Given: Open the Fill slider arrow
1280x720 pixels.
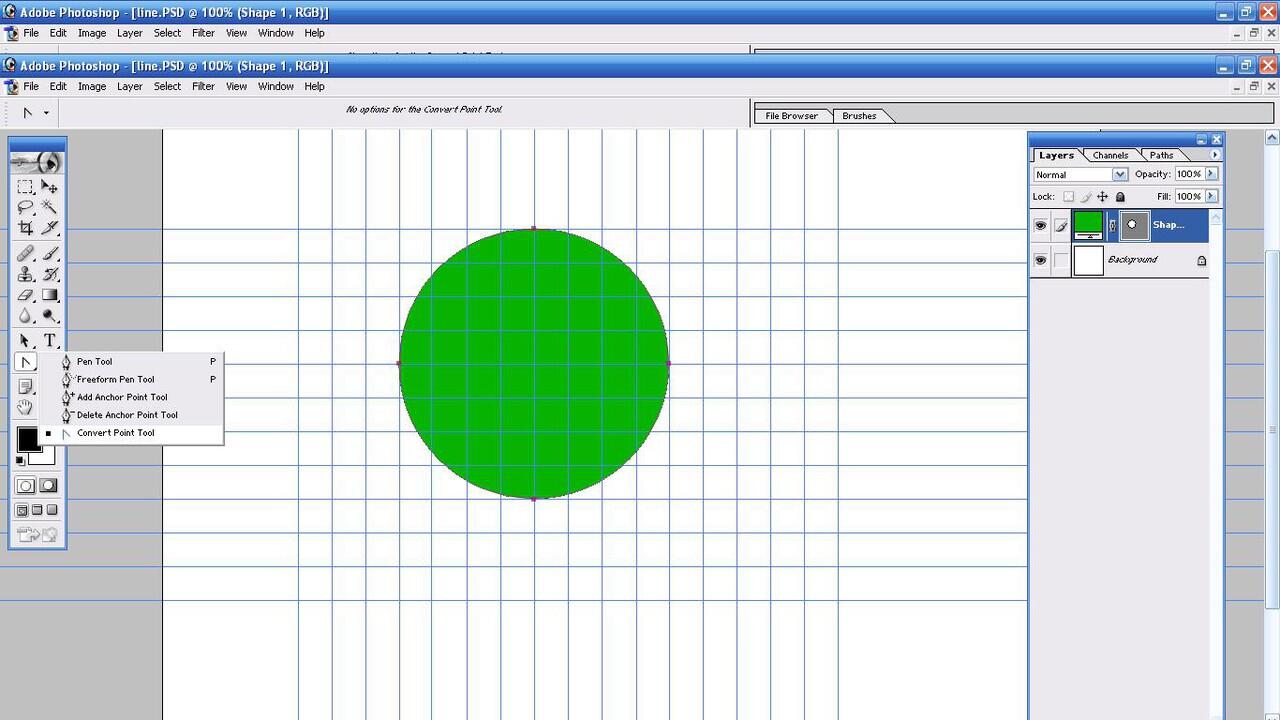Looking at the screenshot, I should pyautogui.click(x=1211, y=196).
